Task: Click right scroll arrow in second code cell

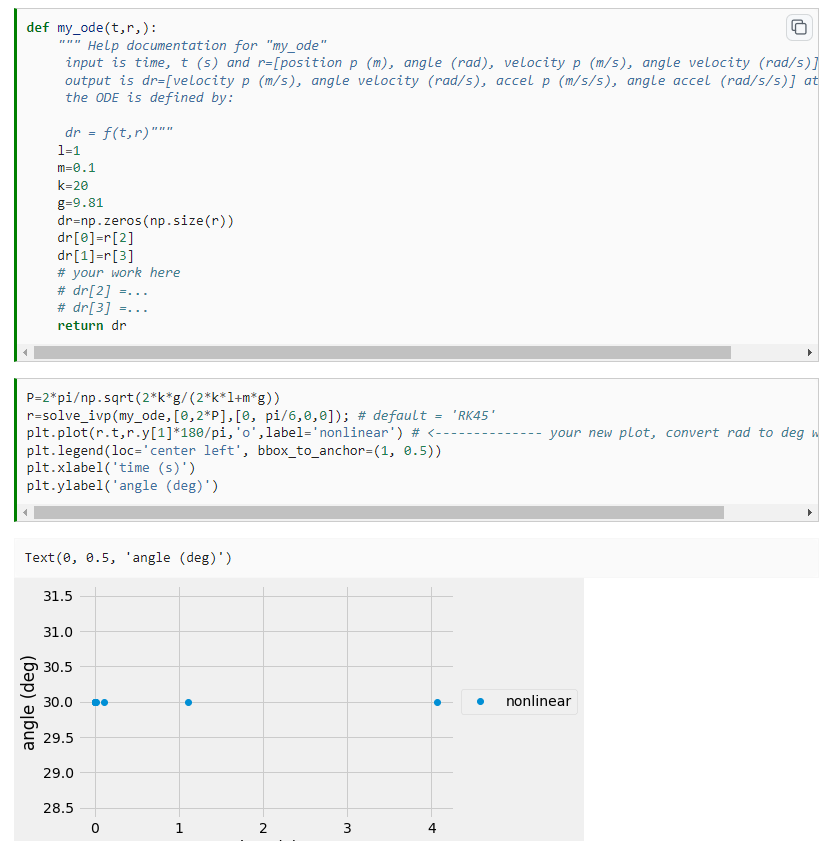Action: tap(809, 513)
